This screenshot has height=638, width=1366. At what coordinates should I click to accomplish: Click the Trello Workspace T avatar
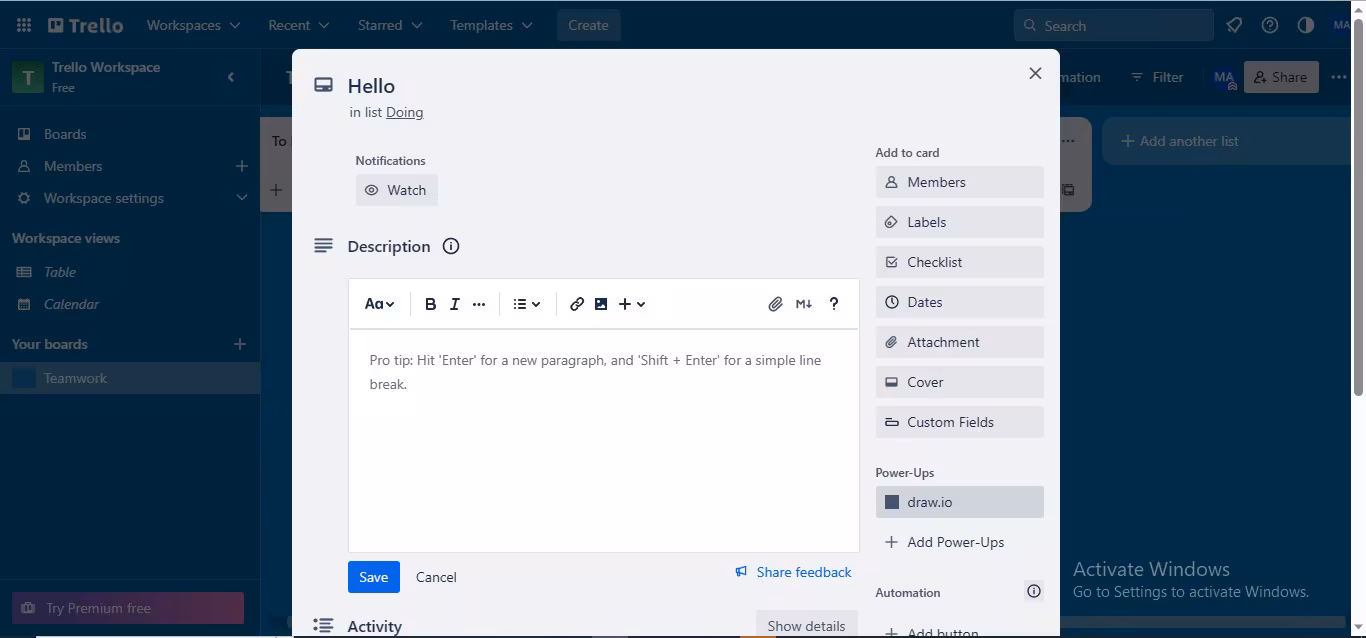pos(27,77)
